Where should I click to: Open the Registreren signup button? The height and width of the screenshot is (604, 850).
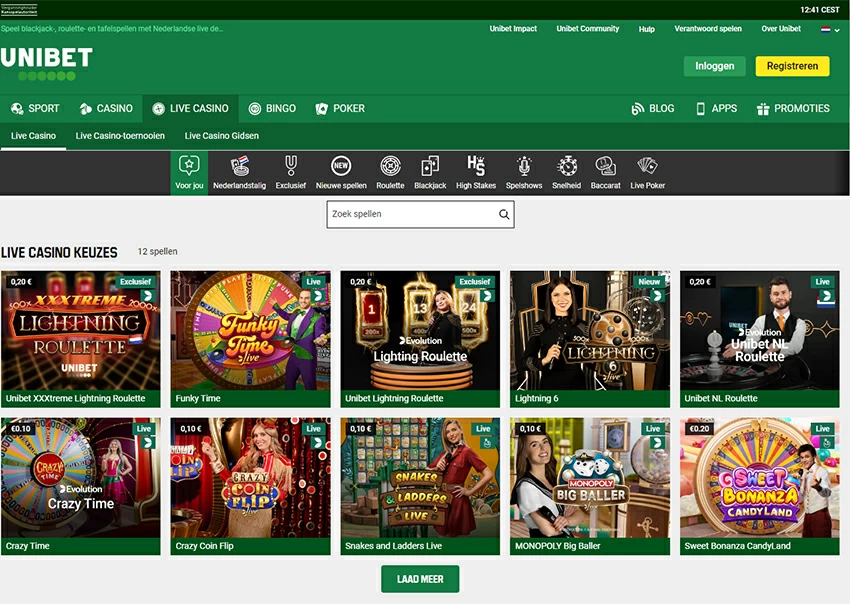point(792,66)
